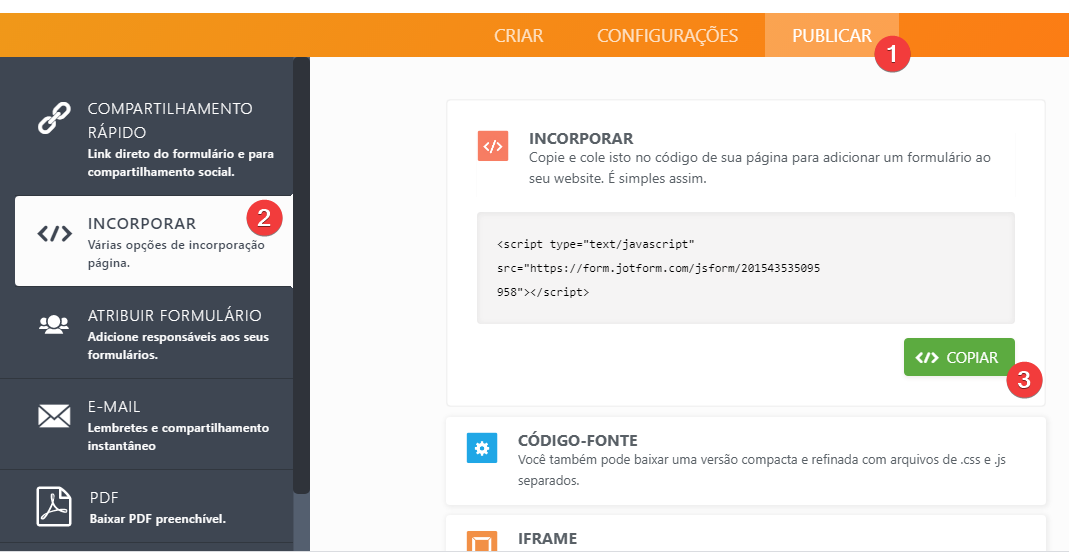The height and width of the screenshot is (554, 1069).
Task: Switch to the CONFIGURAÇÕES tab
Action: point(667,35)
